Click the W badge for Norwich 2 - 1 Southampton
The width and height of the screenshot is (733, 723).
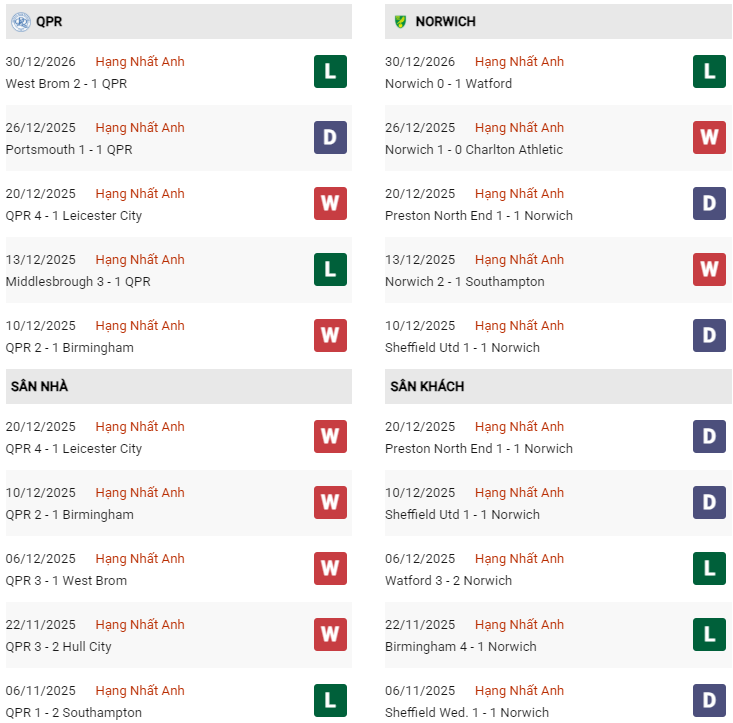709,270
